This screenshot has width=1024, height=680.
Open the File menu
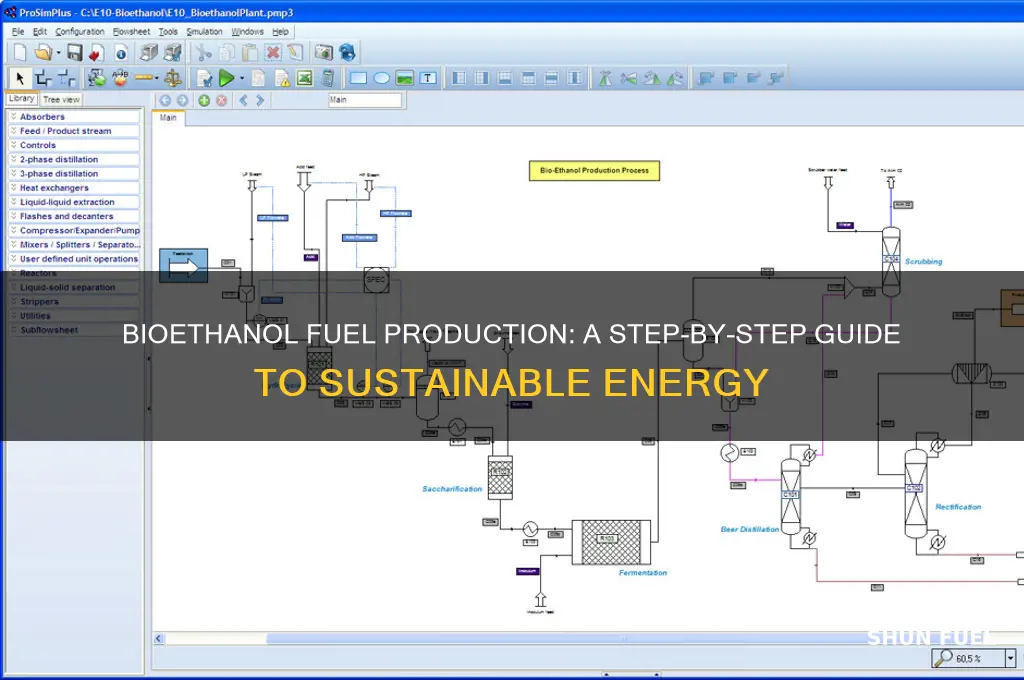[18, 31]
